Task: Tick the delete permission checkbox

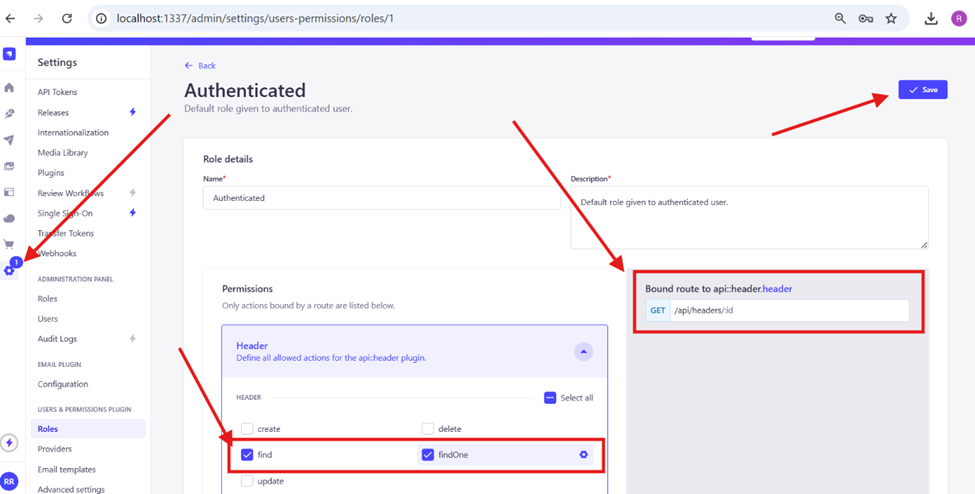Action: coord(428,429)
